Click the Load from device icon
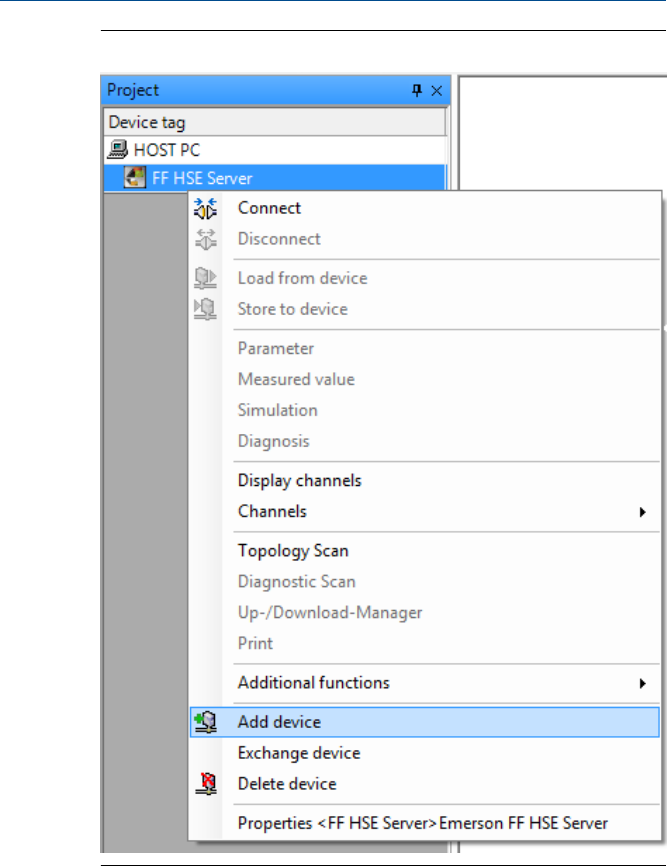 pos(205,278)
